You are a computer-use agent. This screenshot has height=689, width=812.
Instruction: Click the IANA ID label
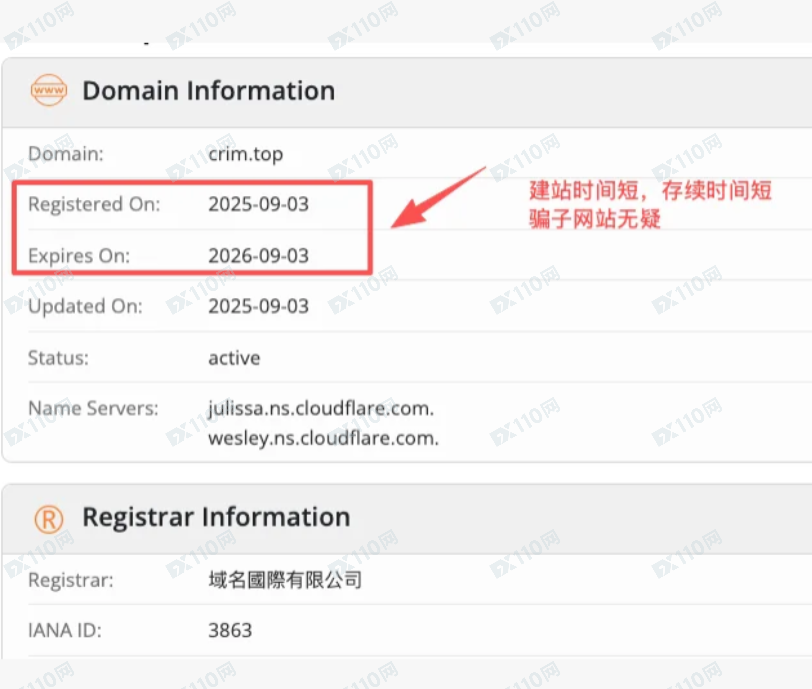65,631
